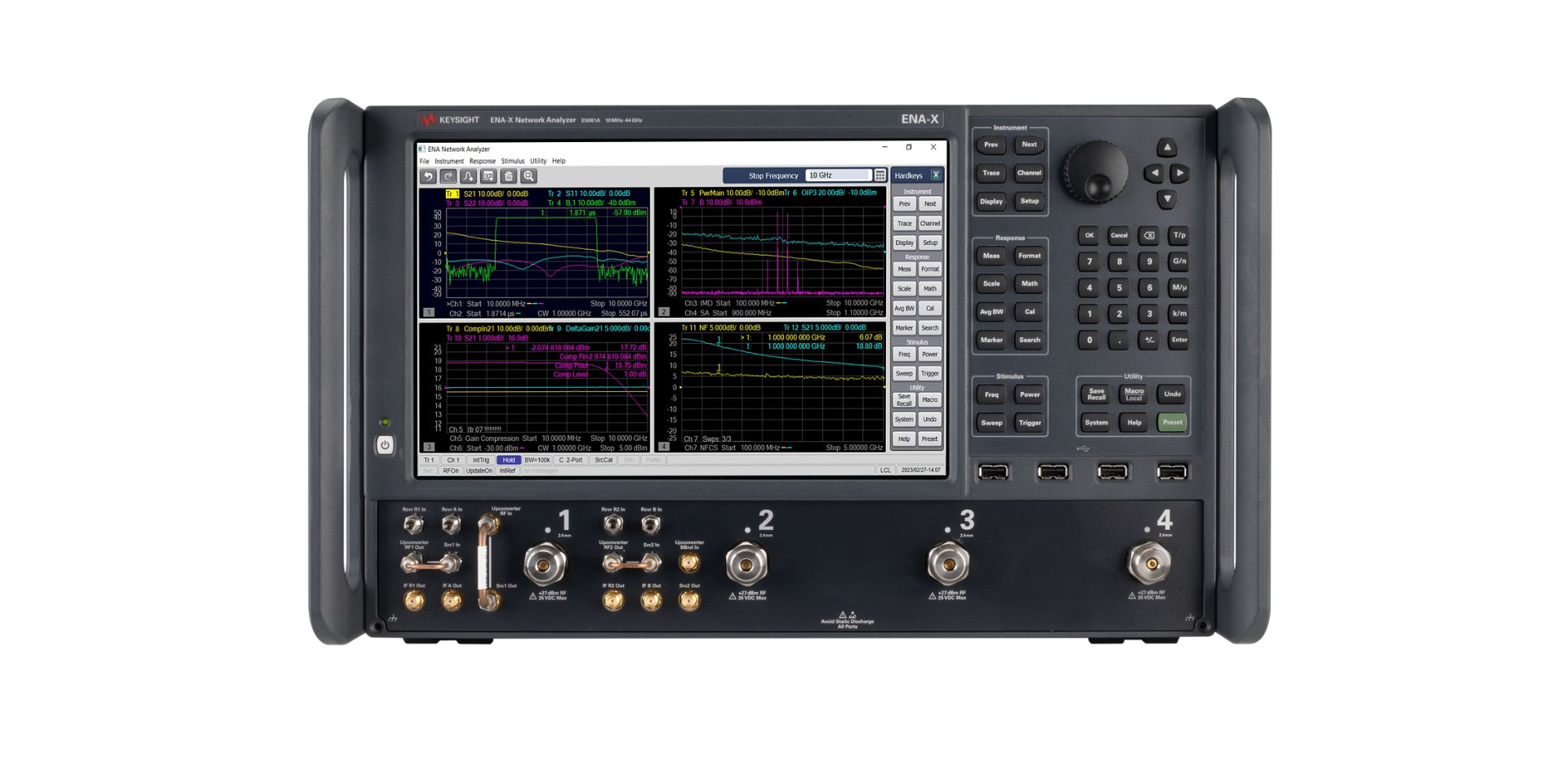Click the magnifier zoom icon in the on-screen toolbar
The height and width of the screenshot is (784, 1568).
pos(528,176)
